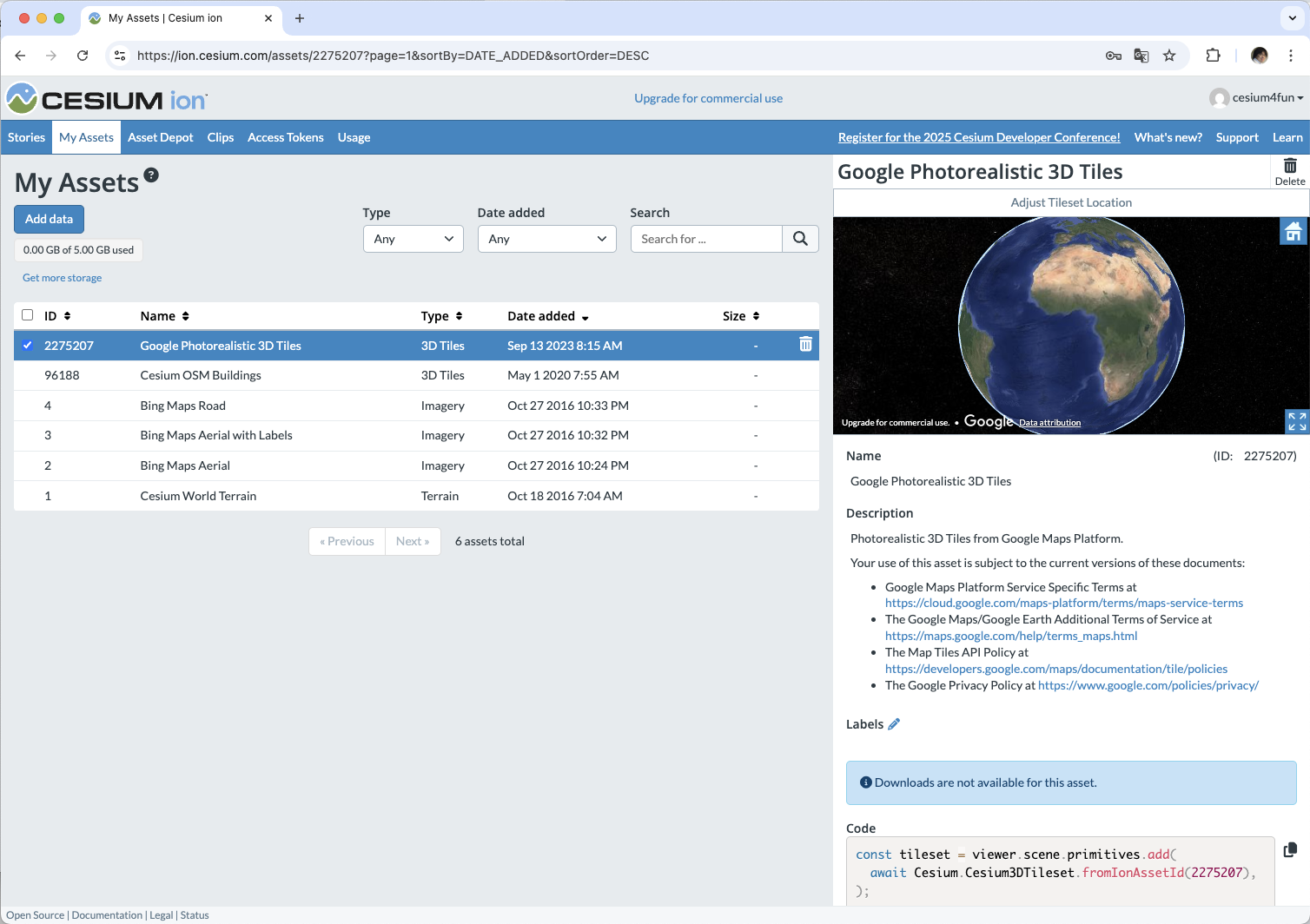Open Chrome three-dot menu
Image resolution: width=1310 pixels, height=924 pixels.
[1291, 56]
